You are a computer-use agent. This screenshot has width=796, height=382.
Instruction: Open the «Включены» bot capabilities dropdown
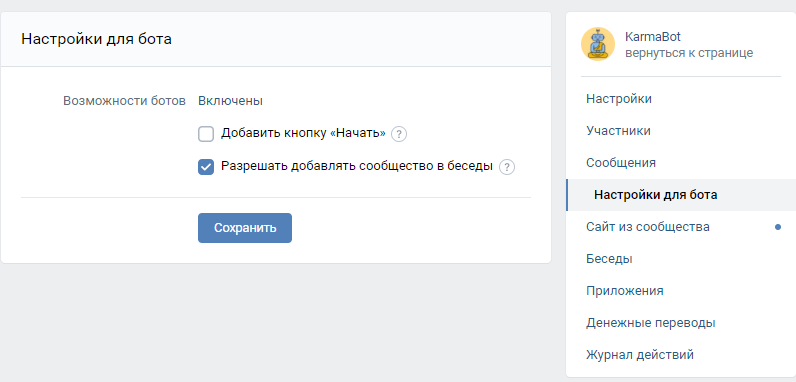pyautogui.click(x=230, y=101)
